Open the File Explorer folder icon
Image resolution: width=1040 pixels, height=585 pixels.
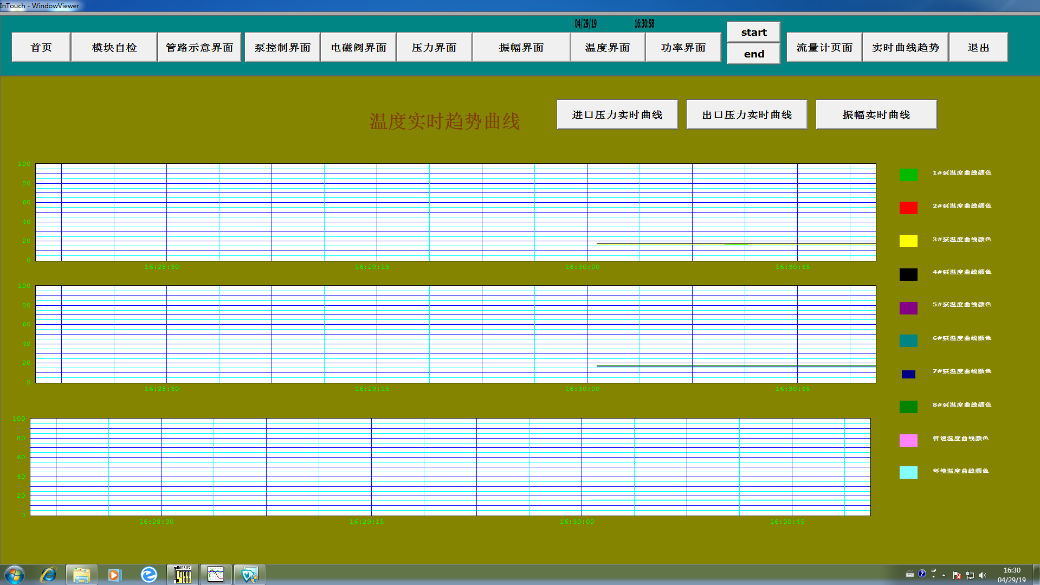point(81,574)
